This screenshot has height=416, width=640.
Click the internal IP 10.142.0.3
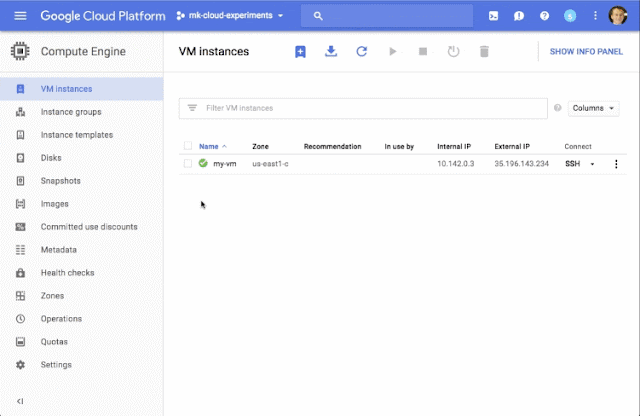pyautogui.click(x=456, y=164)
